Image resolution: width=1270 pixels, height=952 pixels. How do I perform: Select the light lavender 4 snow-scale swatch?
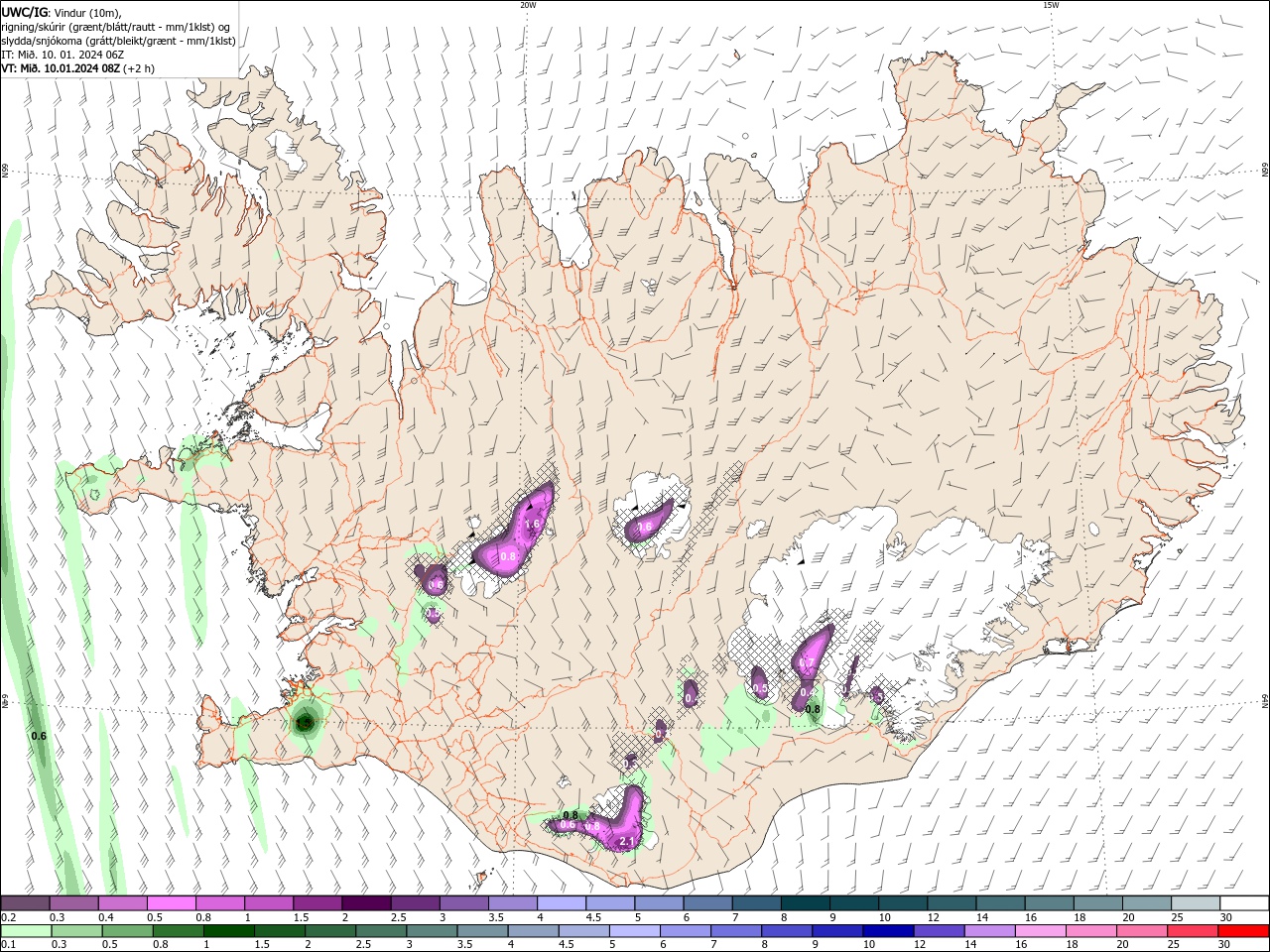[562, 903]
